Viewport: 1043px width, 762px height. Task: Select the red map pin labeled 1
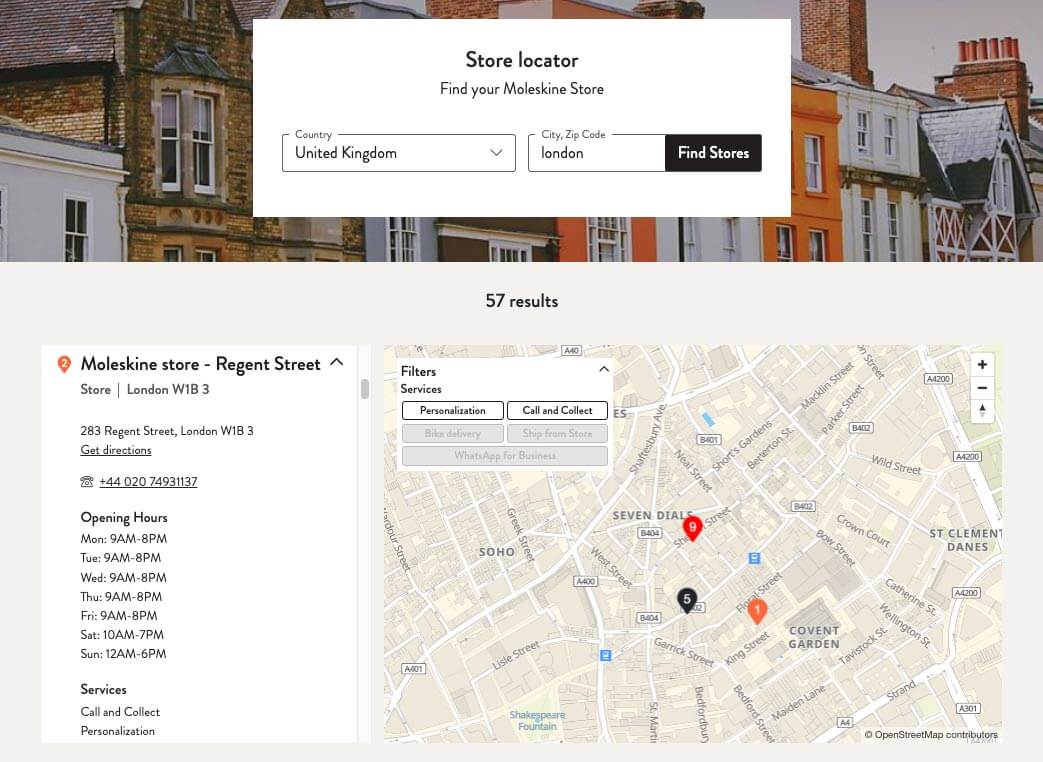[757, 611]
